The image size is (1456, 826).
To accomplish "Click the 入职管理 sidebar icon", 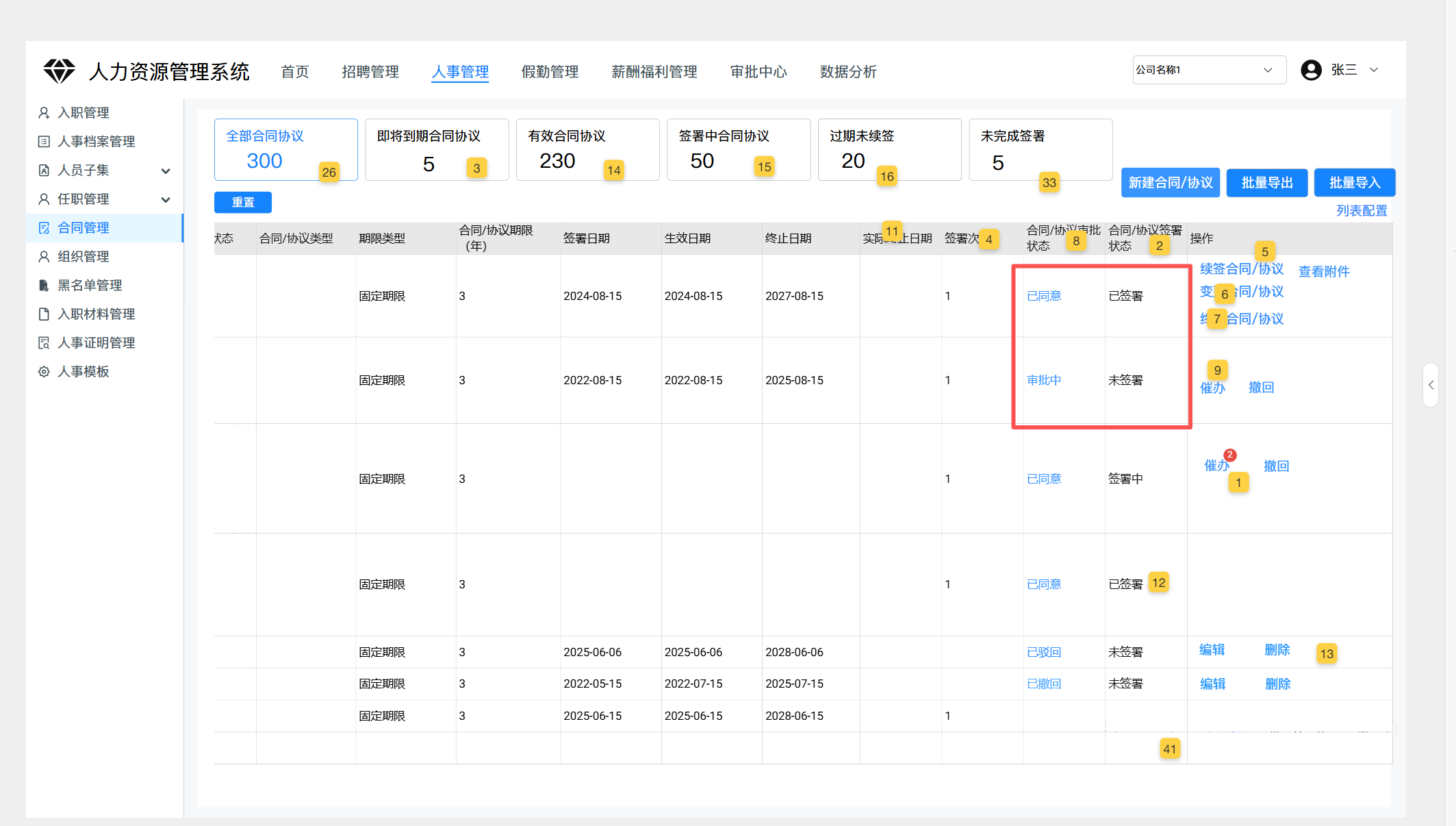I will (x=44, y=112).
